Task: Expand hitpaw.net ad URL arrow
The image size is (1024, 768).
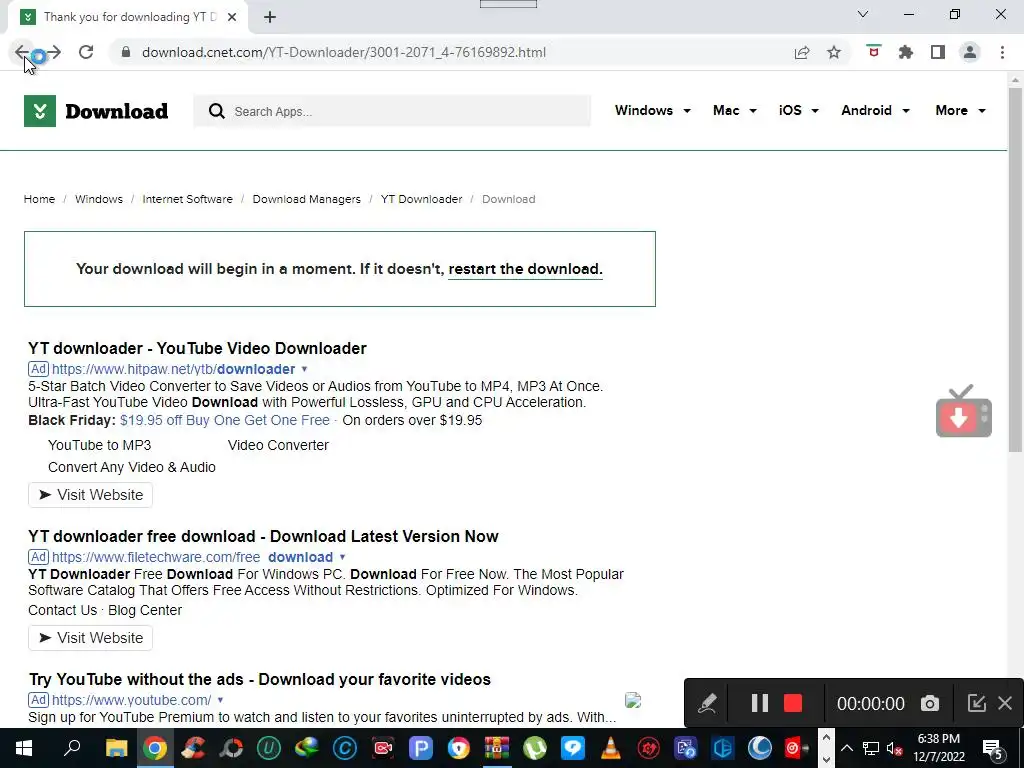Action: pos(304,369)
